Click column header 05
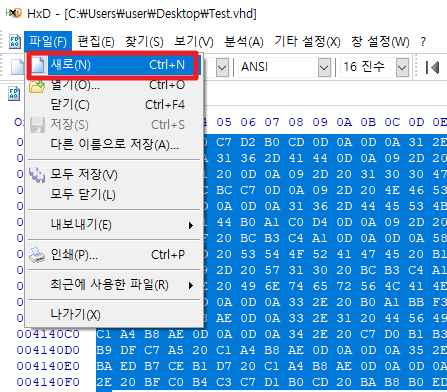Screen dimensions: 447x392 coord(224,122)
